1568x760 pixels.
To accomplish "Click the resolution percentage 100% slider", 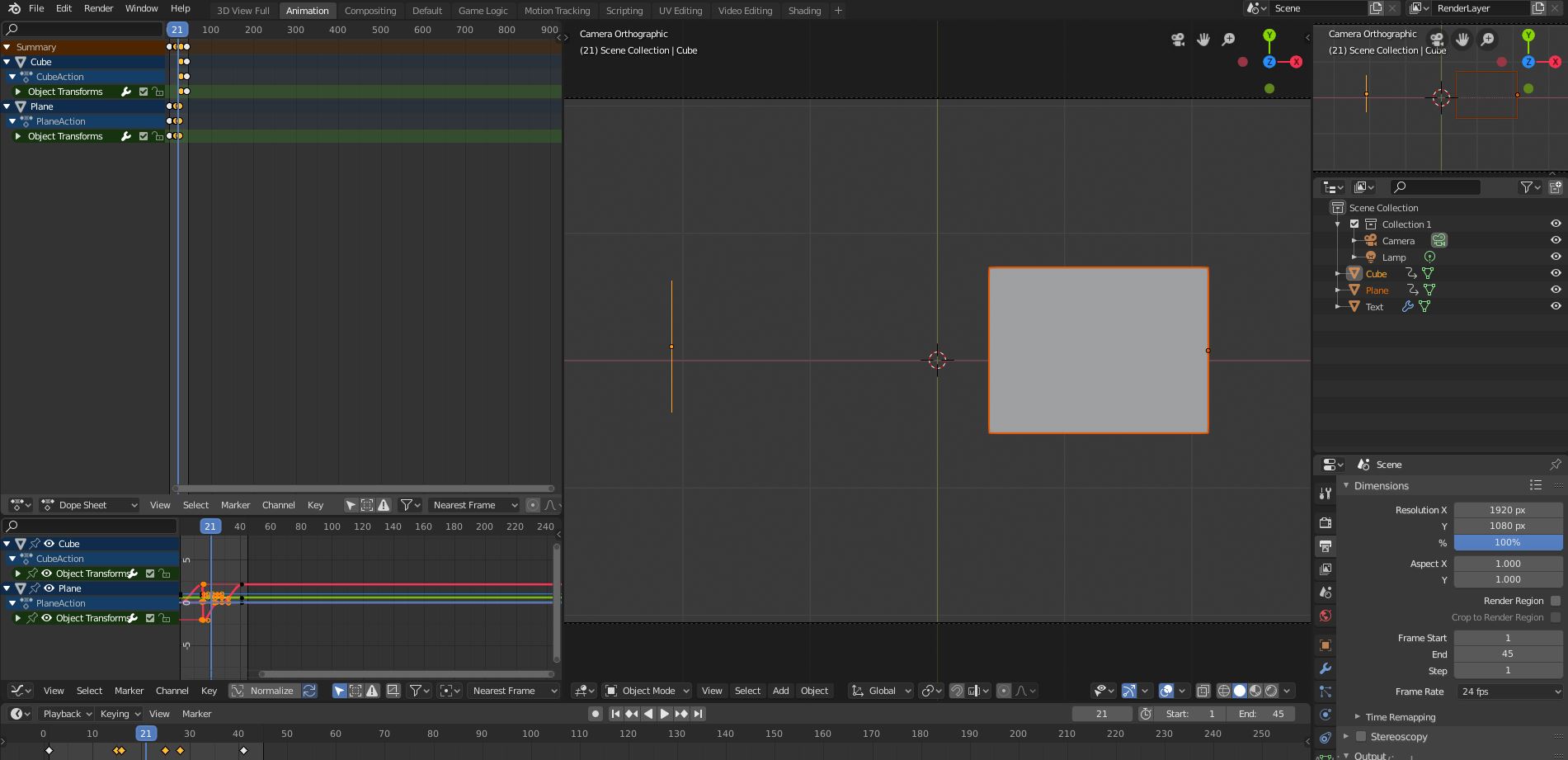I will (1507, 542).
